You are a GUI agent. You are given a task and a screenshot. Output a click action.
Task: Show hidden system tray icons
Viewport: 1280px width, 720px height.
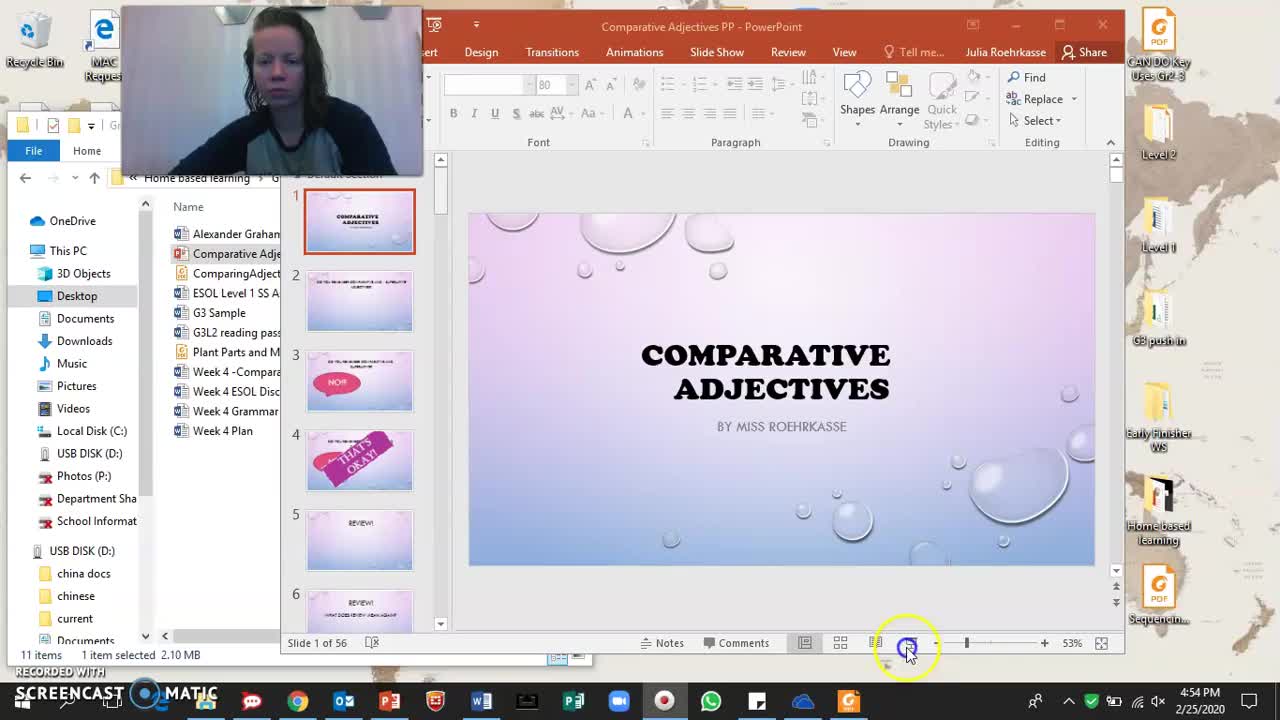1069,701
